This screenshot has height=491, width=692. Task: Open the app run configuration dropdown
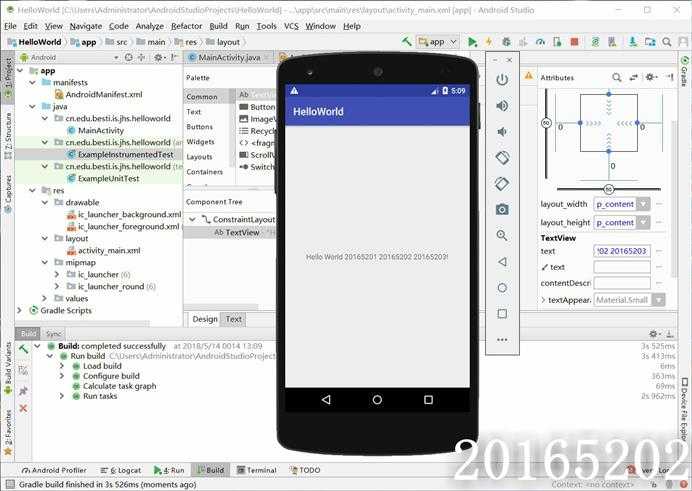(x=437, y=42)
